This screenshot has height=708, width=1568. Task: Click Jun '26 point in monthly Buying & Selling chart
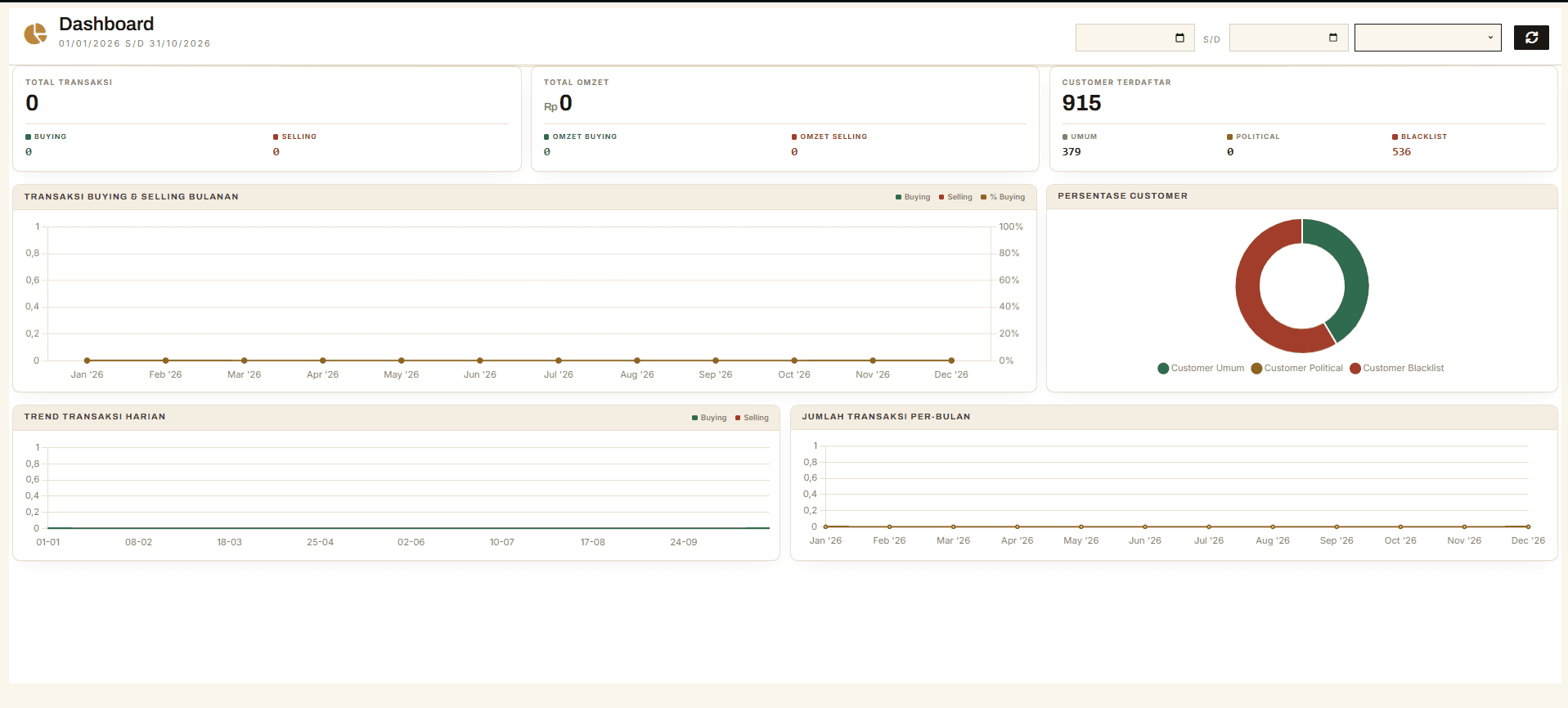coord(480,361)
